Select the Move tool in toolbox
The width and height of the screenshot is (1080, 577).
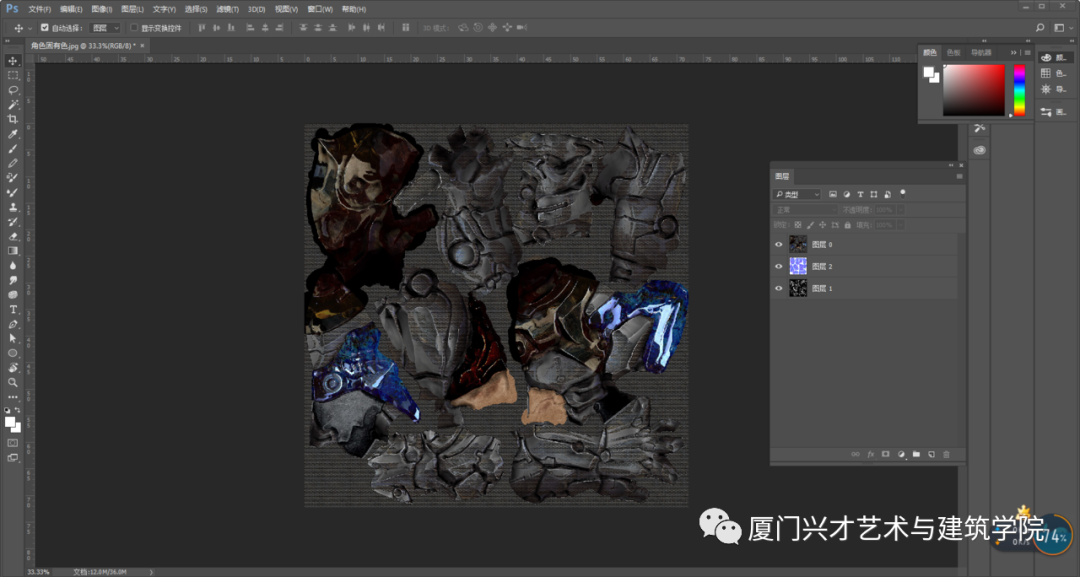(x=12, y=61)
